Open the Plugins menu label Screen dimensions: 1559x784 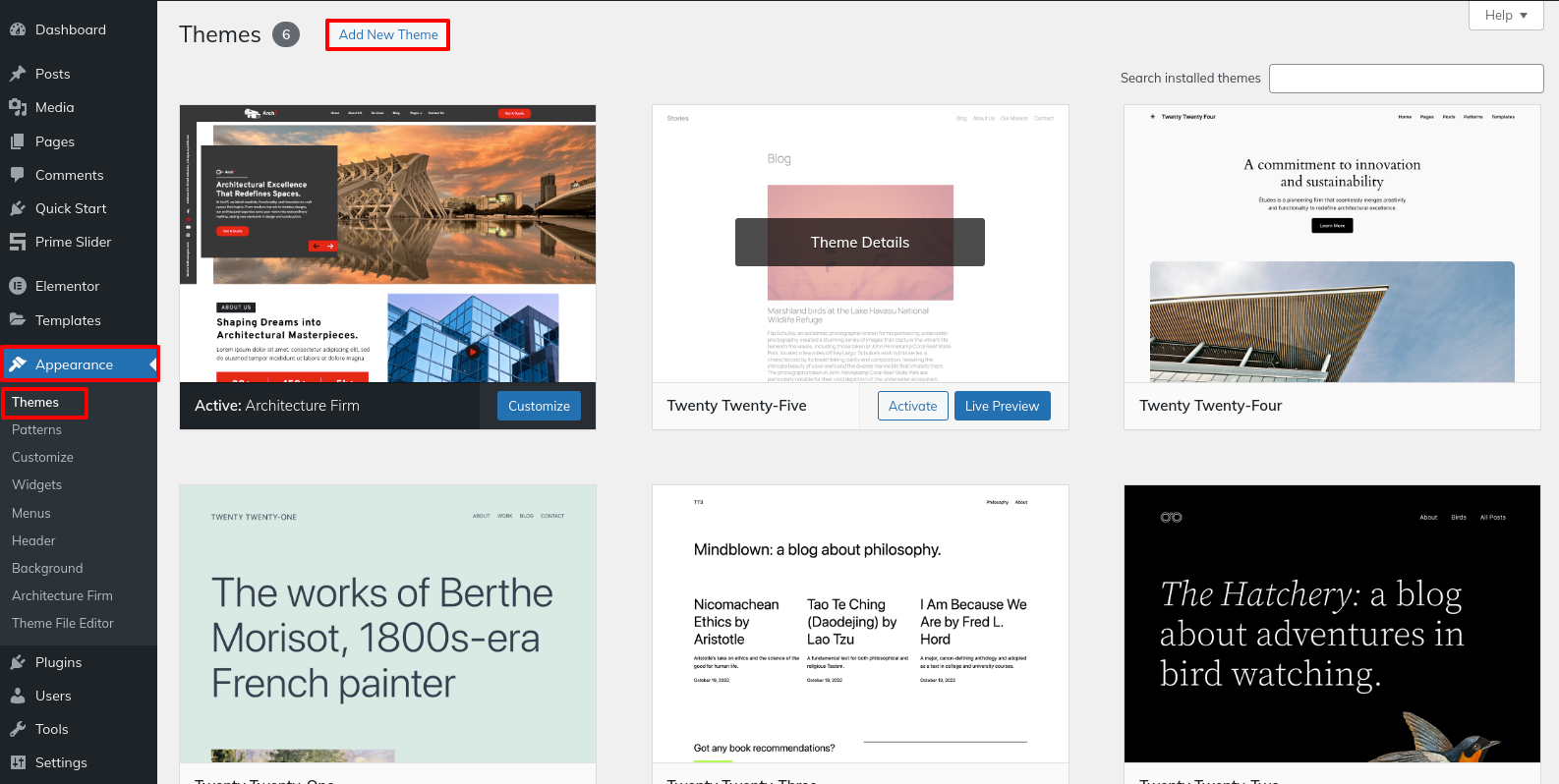[x=59, y=662]
